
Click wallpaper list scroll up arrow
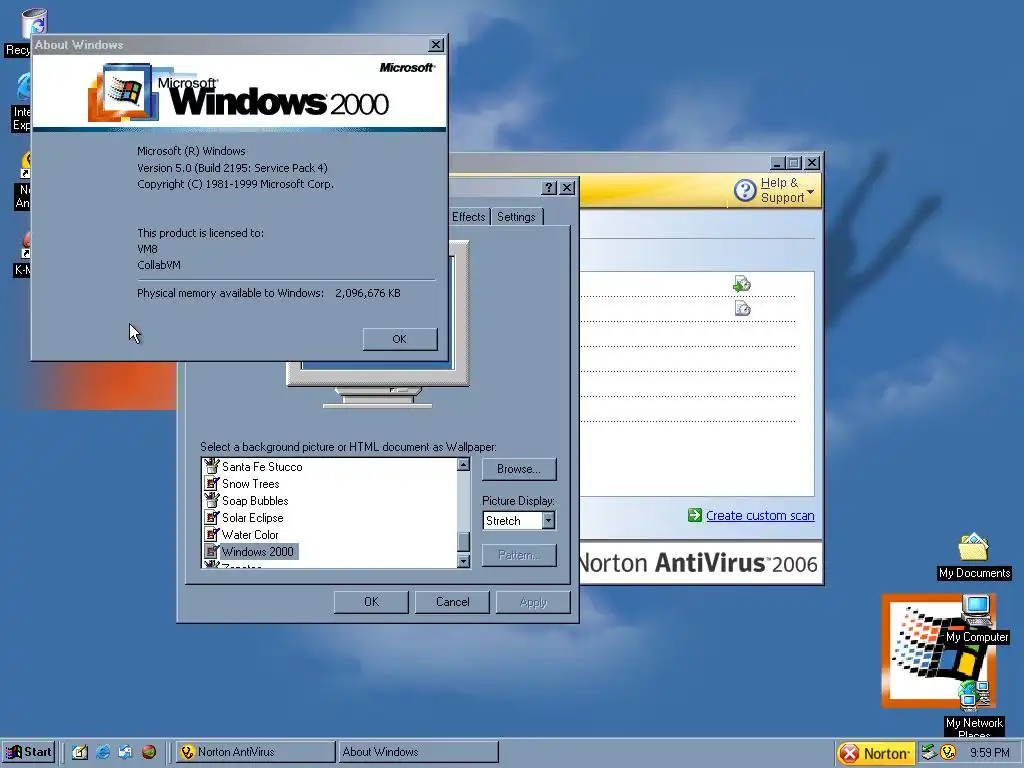[464, 465]
